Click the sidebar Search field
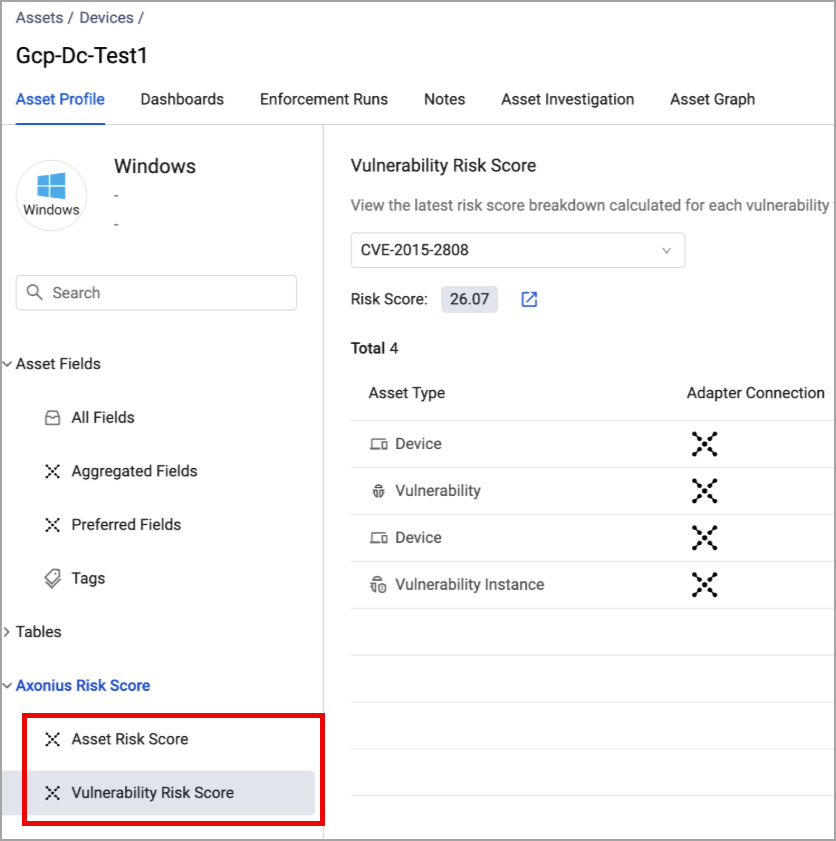Viewport: 836px width, 841px height. [156, 292]
